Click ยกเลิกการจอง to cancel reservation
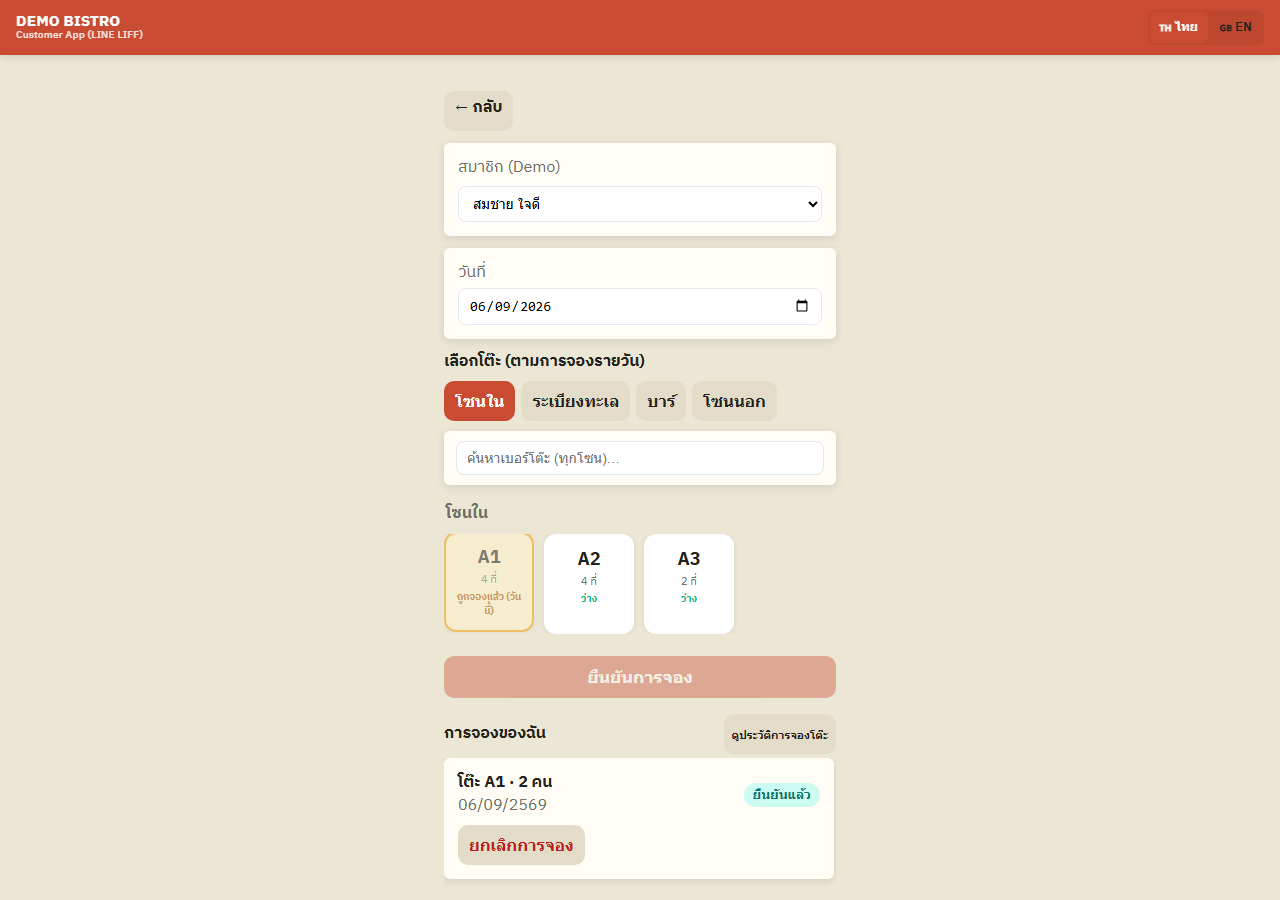The height and width of the screenshot is (900, 1280). [521, 845]
